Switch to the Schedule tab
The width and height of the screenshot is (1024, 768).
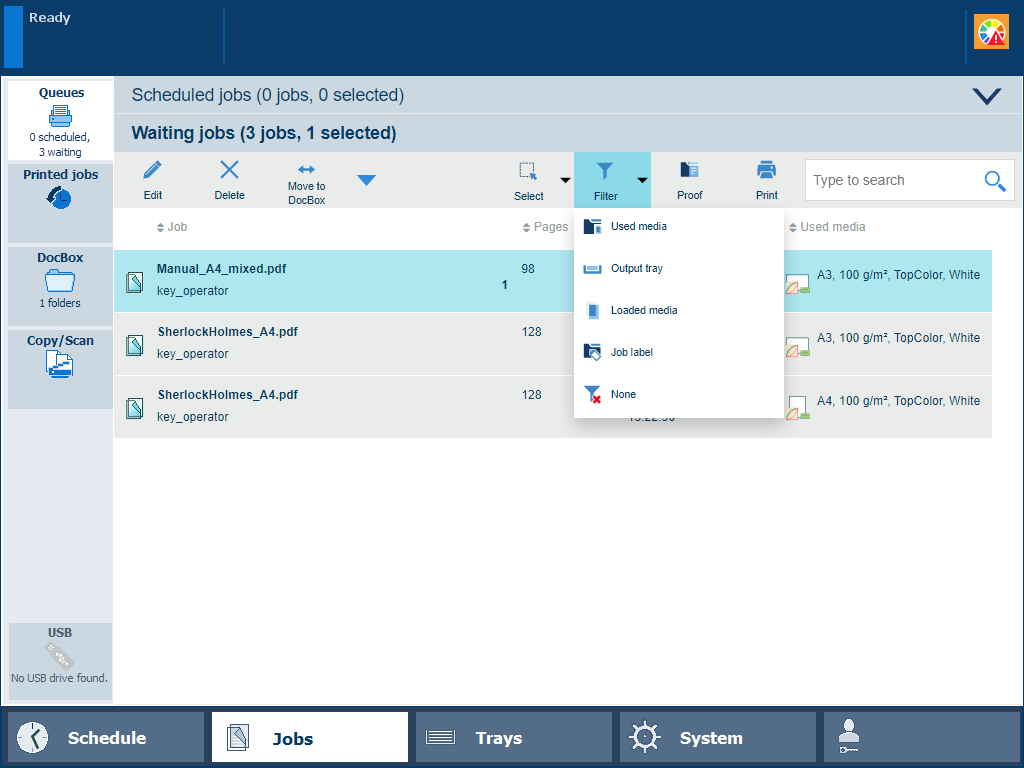coord(106,738)
